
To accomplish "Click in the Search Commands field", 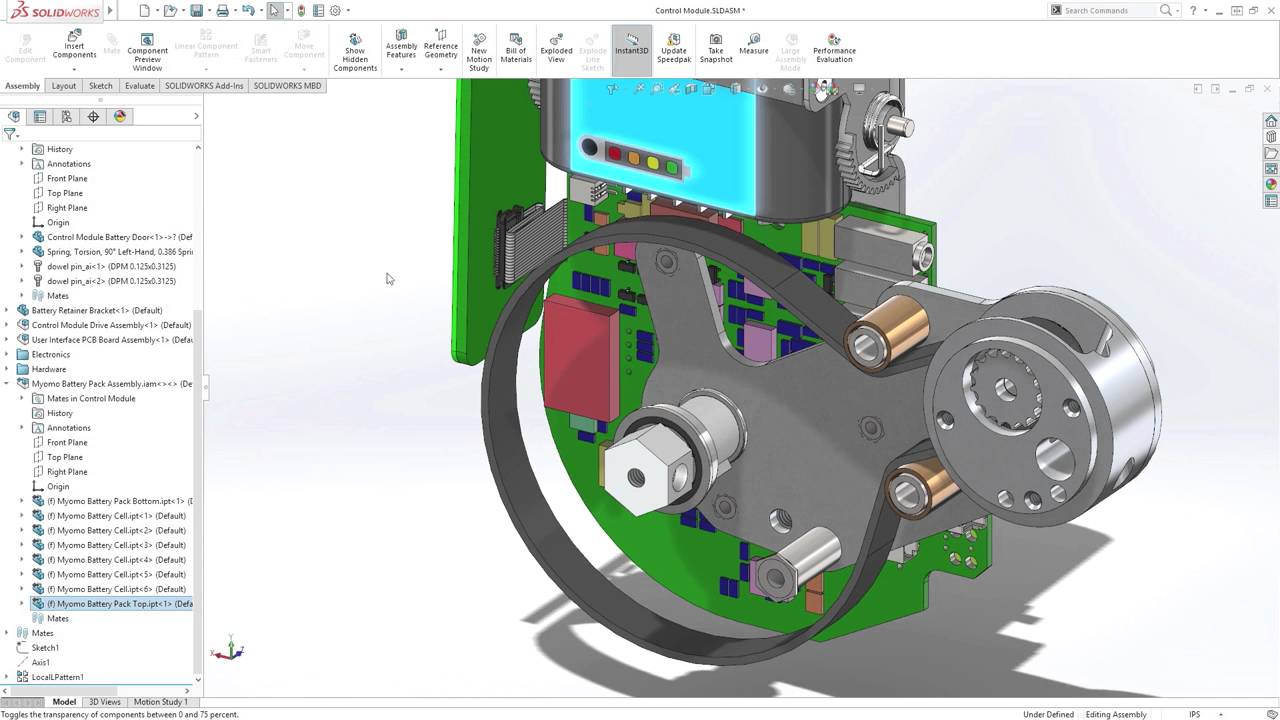I will (1108, 11).
